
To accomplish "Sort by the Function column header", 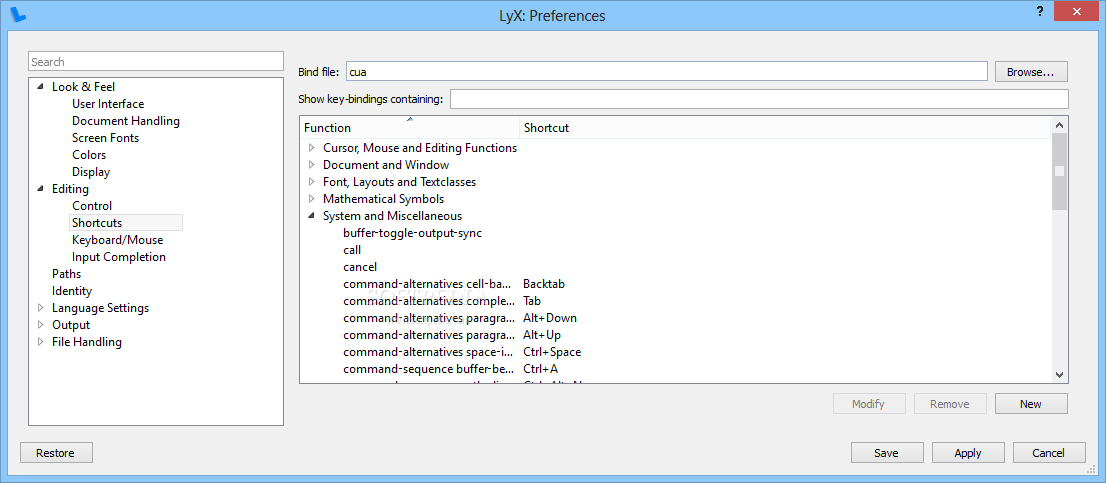I will [x=410, y=128].
